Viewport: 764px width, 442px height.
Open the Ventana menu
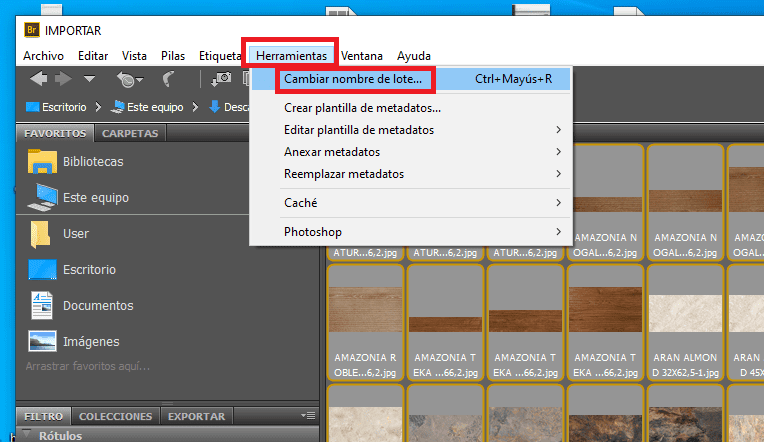pos(362,56)
